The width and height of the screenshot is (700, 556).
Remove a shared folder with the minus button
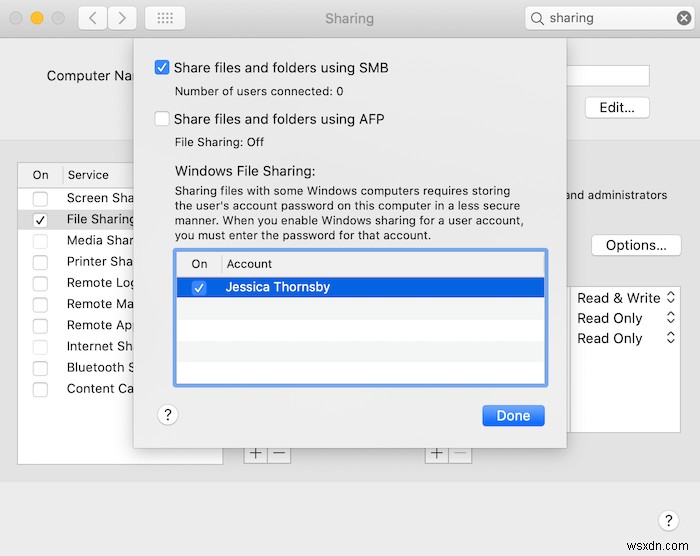[x=279, y=455]
